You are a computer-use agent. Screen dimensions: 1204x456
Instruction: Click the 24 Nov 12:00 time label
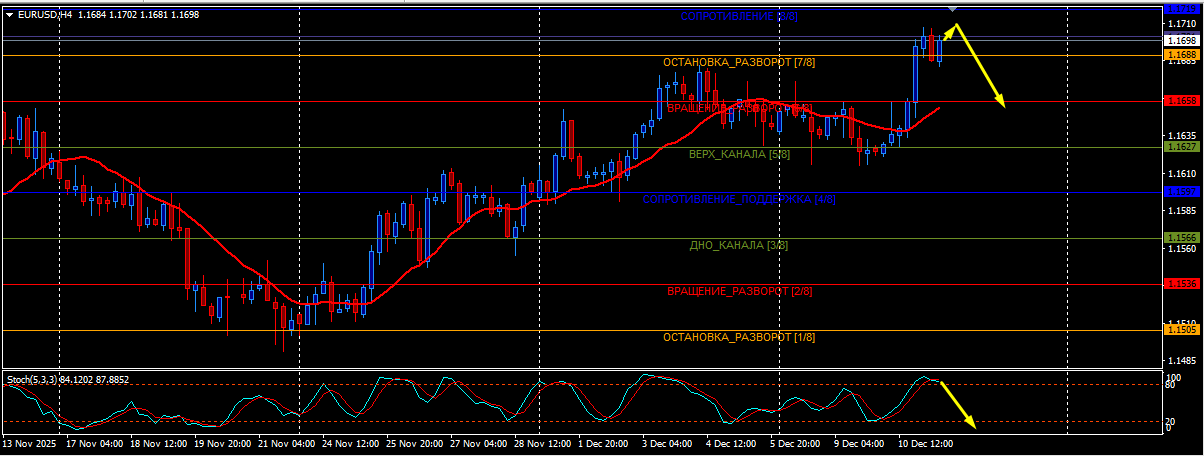coord(353,442)
